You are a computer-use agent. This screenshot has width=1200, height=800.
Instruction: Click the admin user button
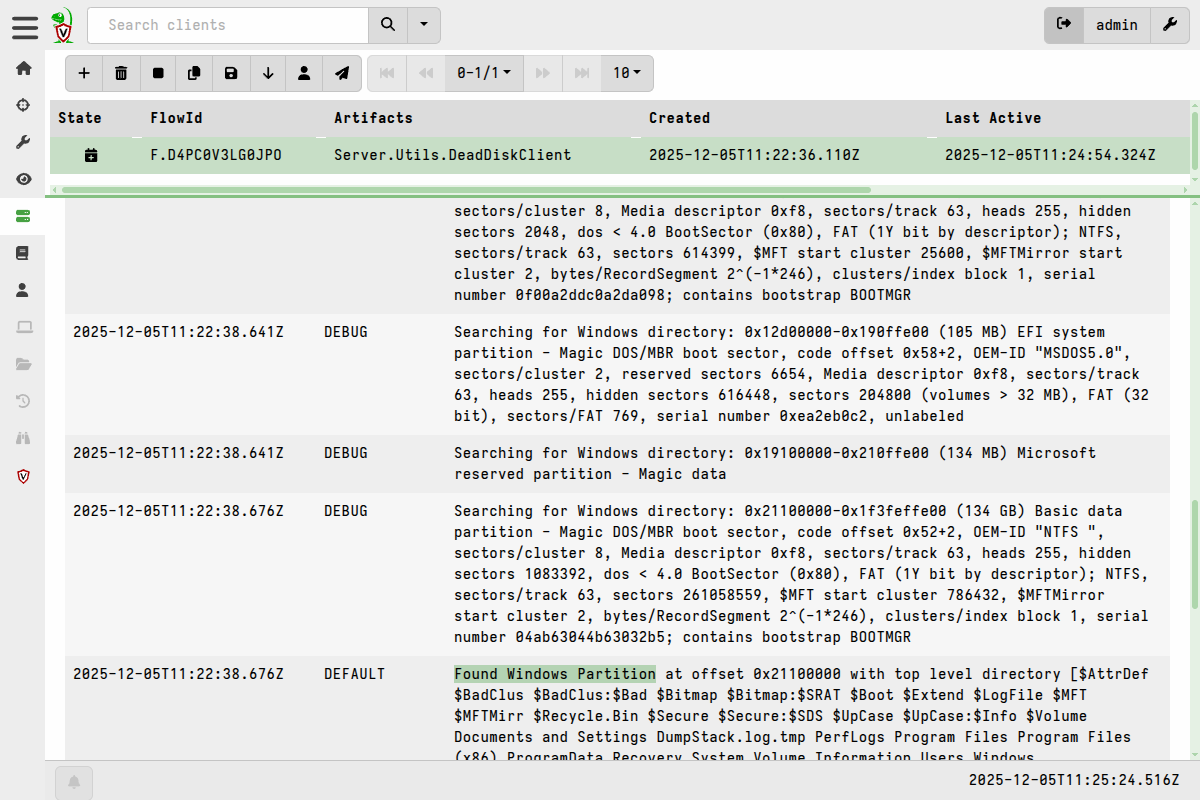pos(1117,25)
